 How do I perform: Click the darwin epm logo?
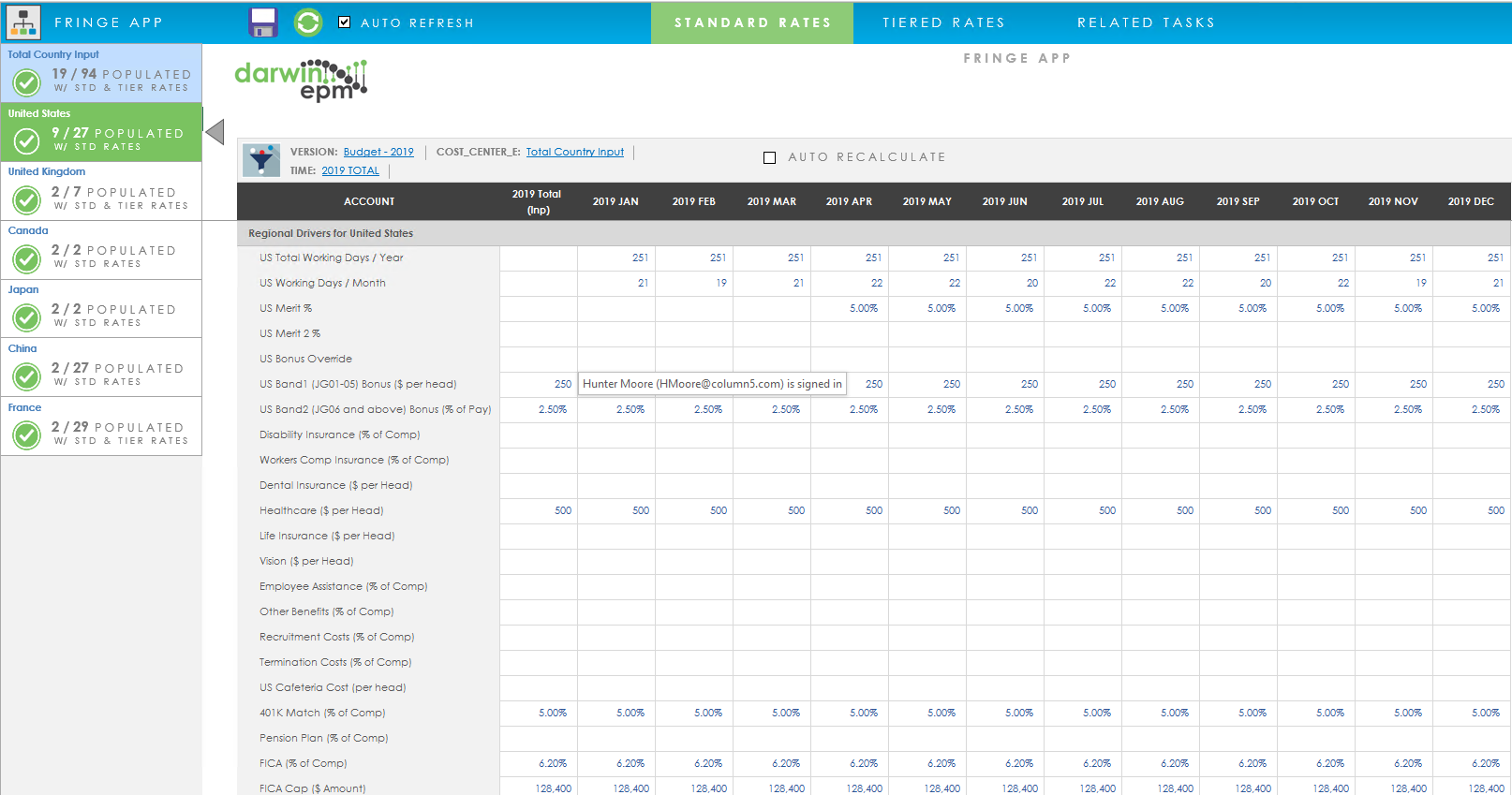click(301, 81)
